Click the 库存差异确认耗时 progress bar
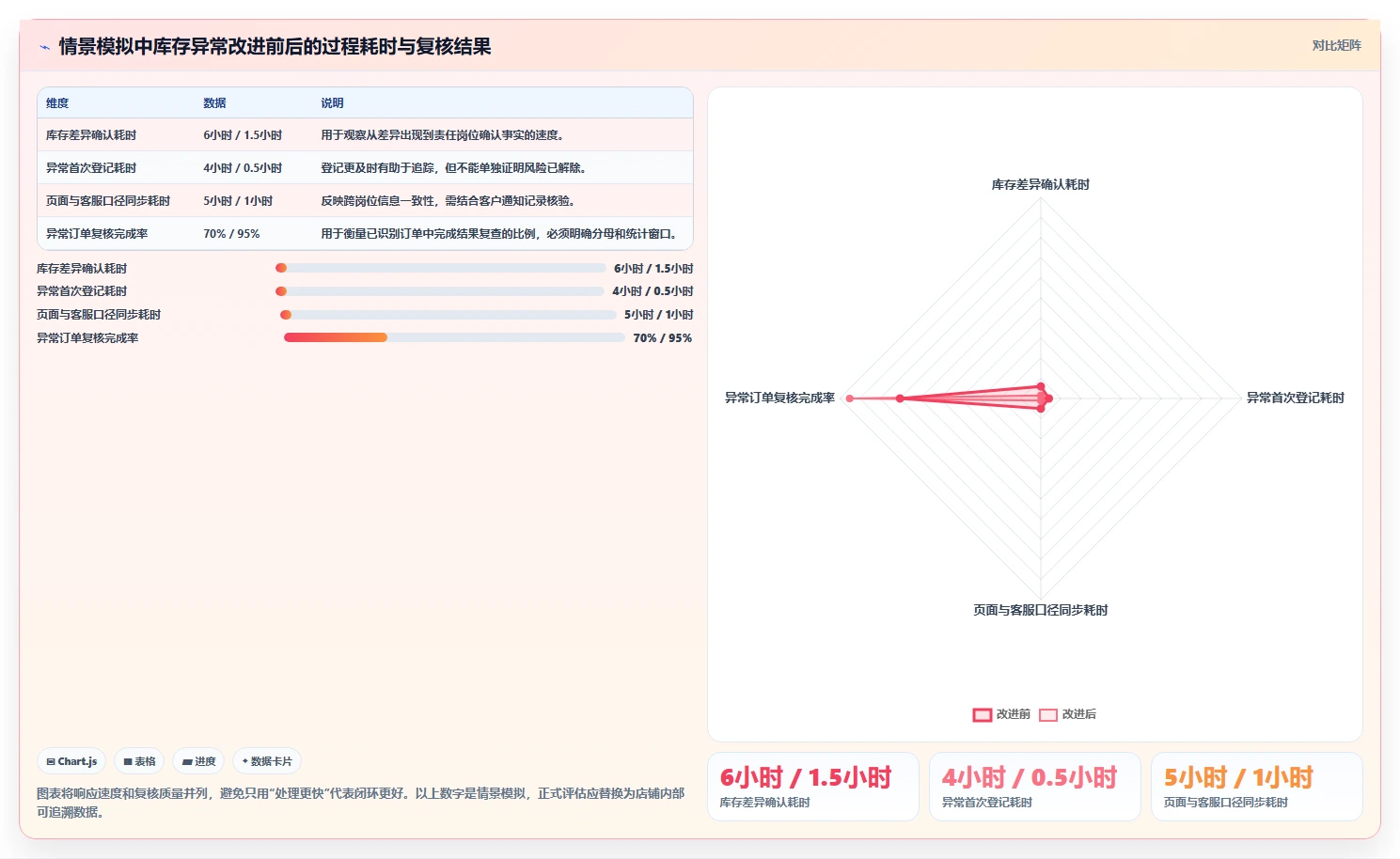Screen dimensions: 1400x859 pyautogui.click(x=441, y=268)
